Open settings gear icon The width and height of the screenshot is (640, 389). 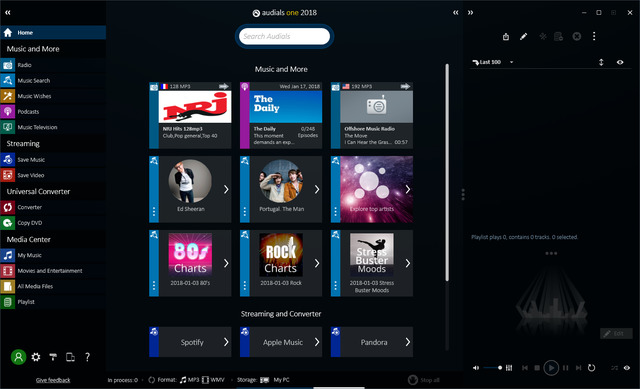point(36,357)
